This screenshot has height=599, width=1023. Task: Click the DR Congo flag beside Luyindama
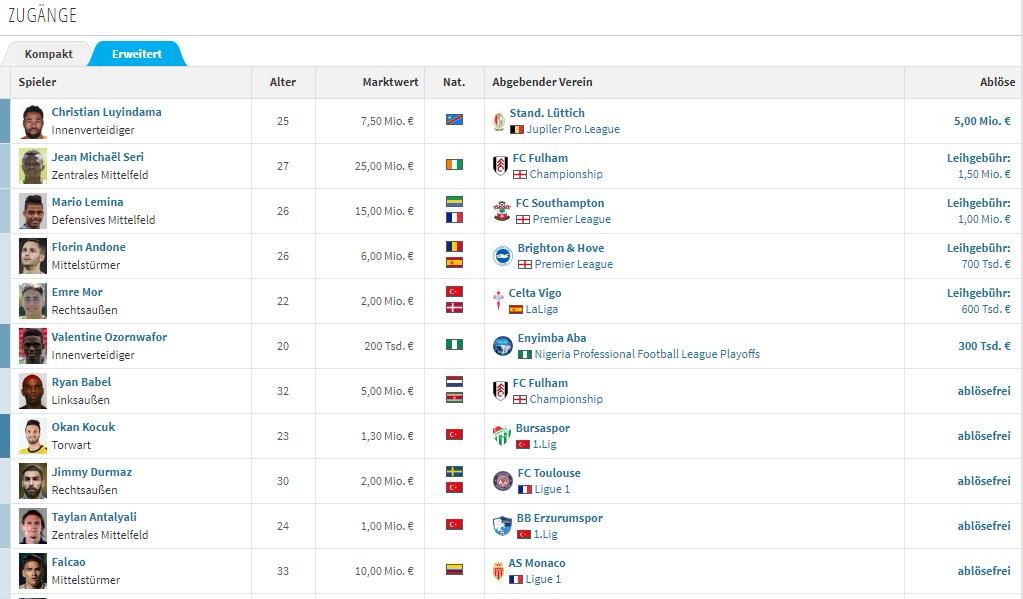click(454, 120)
